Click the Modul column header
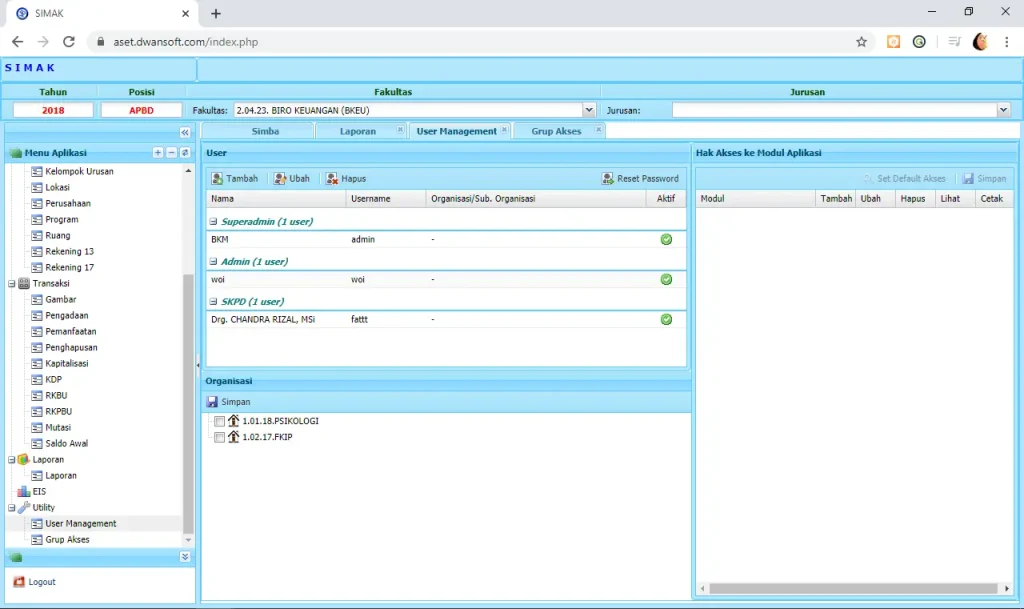The height and width of the screenshot is (609, 1024). (756, 198)
